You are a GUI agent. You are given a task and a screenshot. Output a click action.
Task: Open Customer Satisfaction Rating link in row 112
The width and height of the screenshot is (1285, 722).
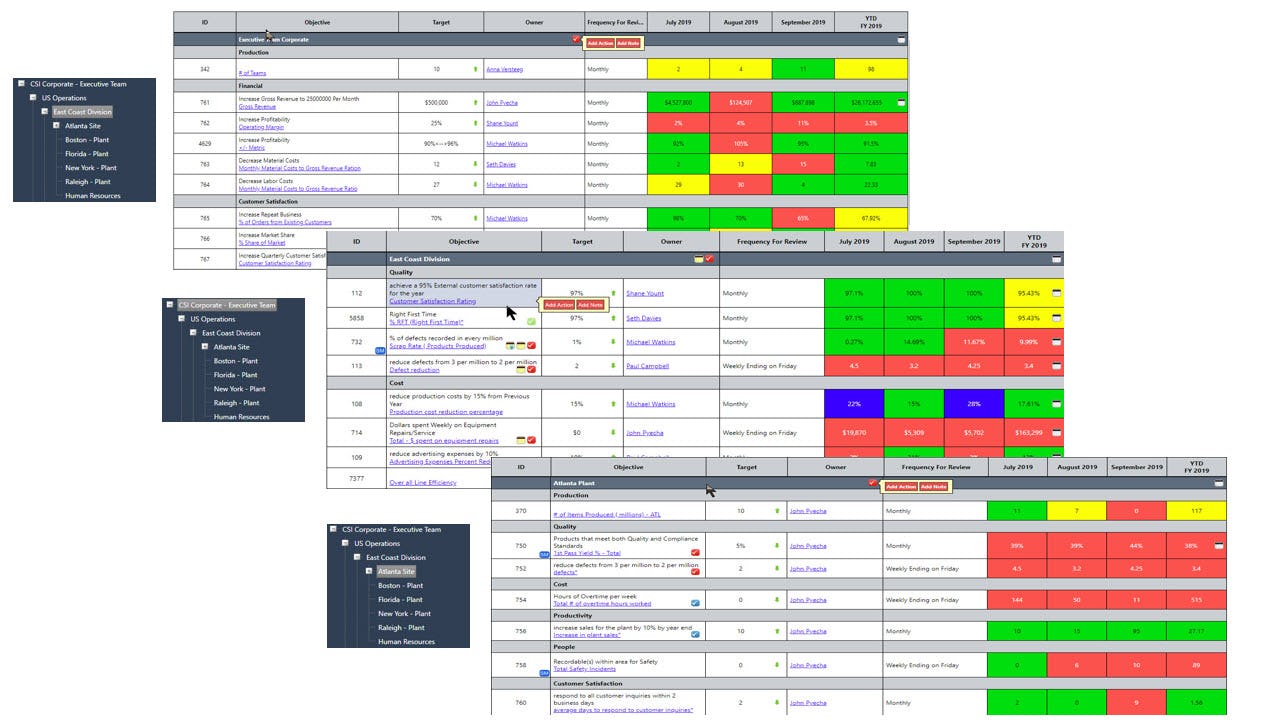432,301
